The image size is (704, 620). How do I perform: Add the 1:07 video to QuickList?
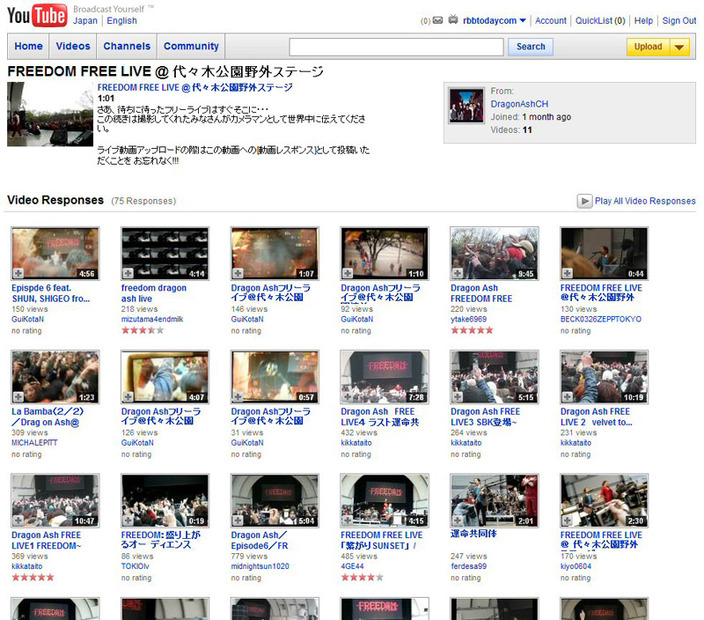(238, 273)
